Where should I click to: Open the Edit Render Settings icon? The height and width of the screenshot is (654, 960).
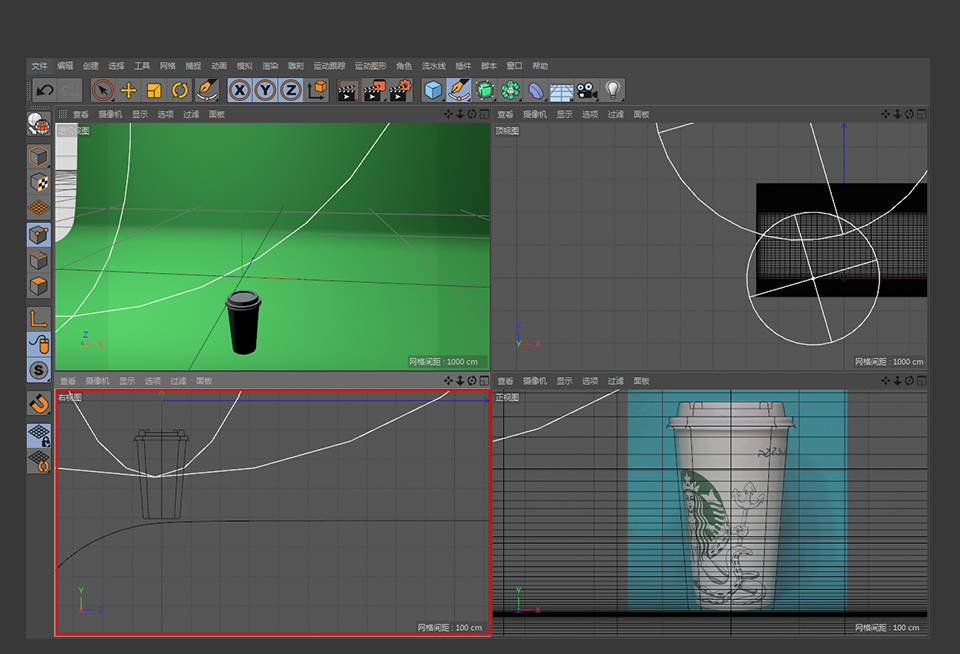click(x=400, y=90)
